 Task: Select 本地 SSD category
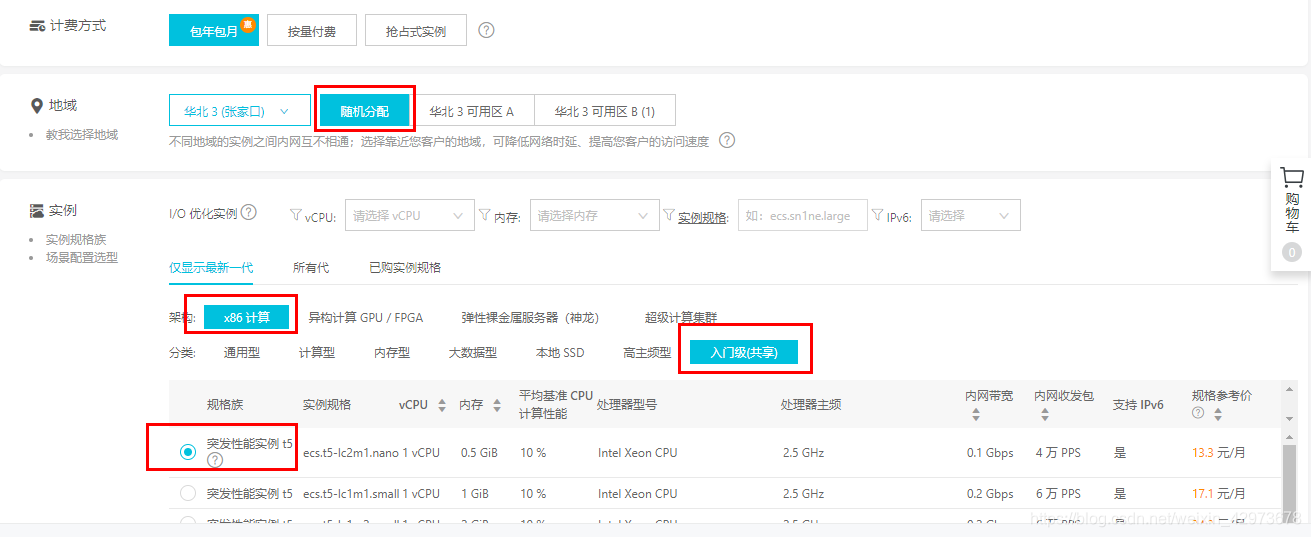(560, 352)
